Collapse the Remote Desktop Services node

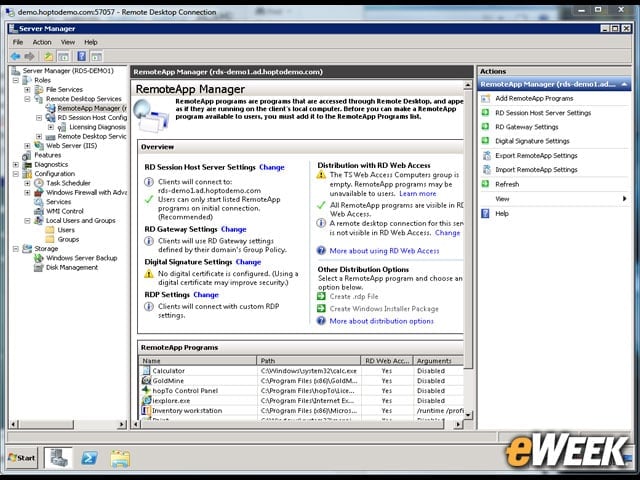coord(27,99)
